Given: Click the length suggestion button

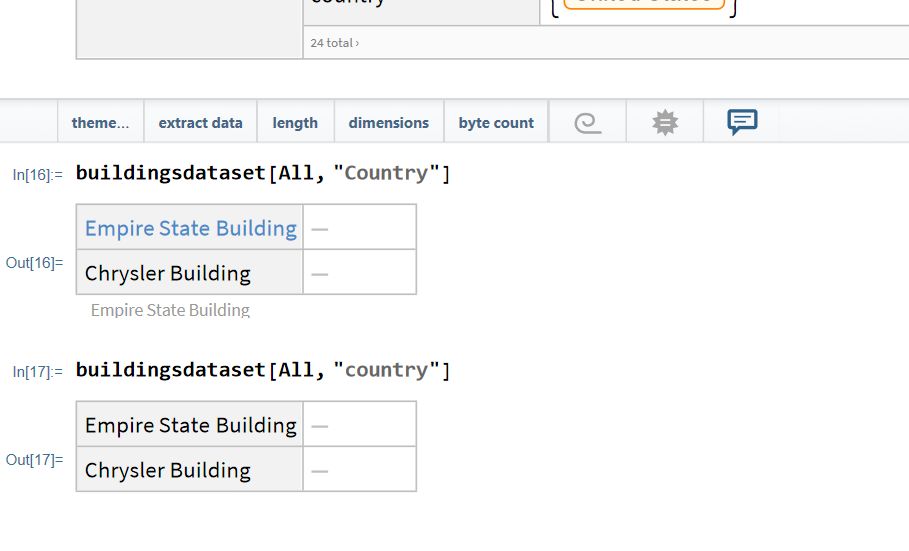Looking at the screenshot, I should tap(295, 122).
